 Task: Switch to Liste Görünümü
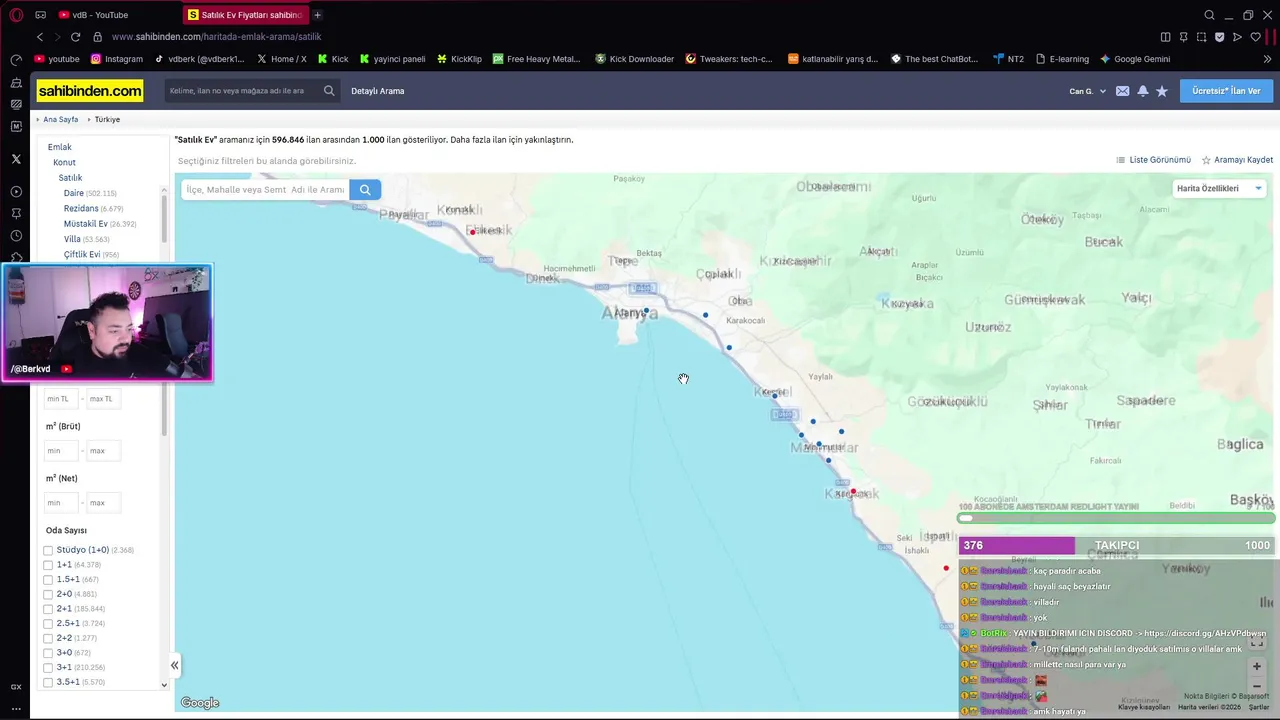pyautogui.click(x=1153, y=160)
